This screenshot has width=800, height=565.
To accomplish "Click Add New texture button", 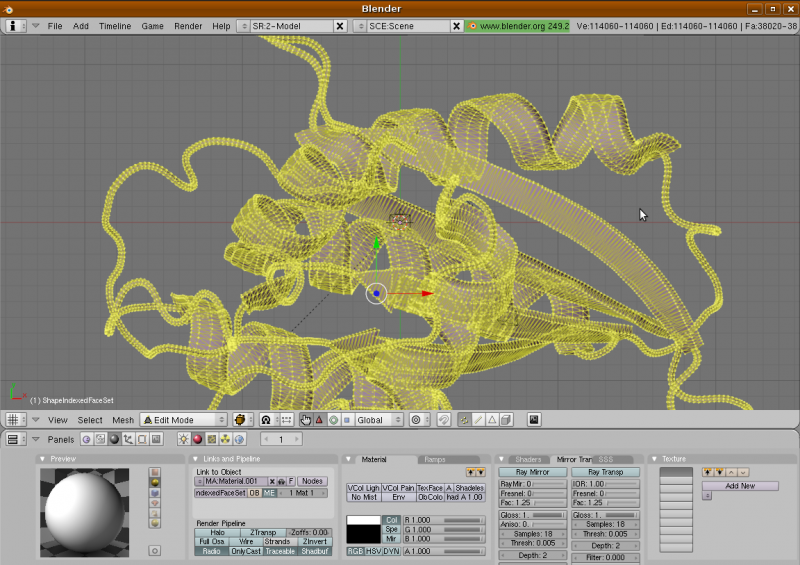I will click(739, 485).
